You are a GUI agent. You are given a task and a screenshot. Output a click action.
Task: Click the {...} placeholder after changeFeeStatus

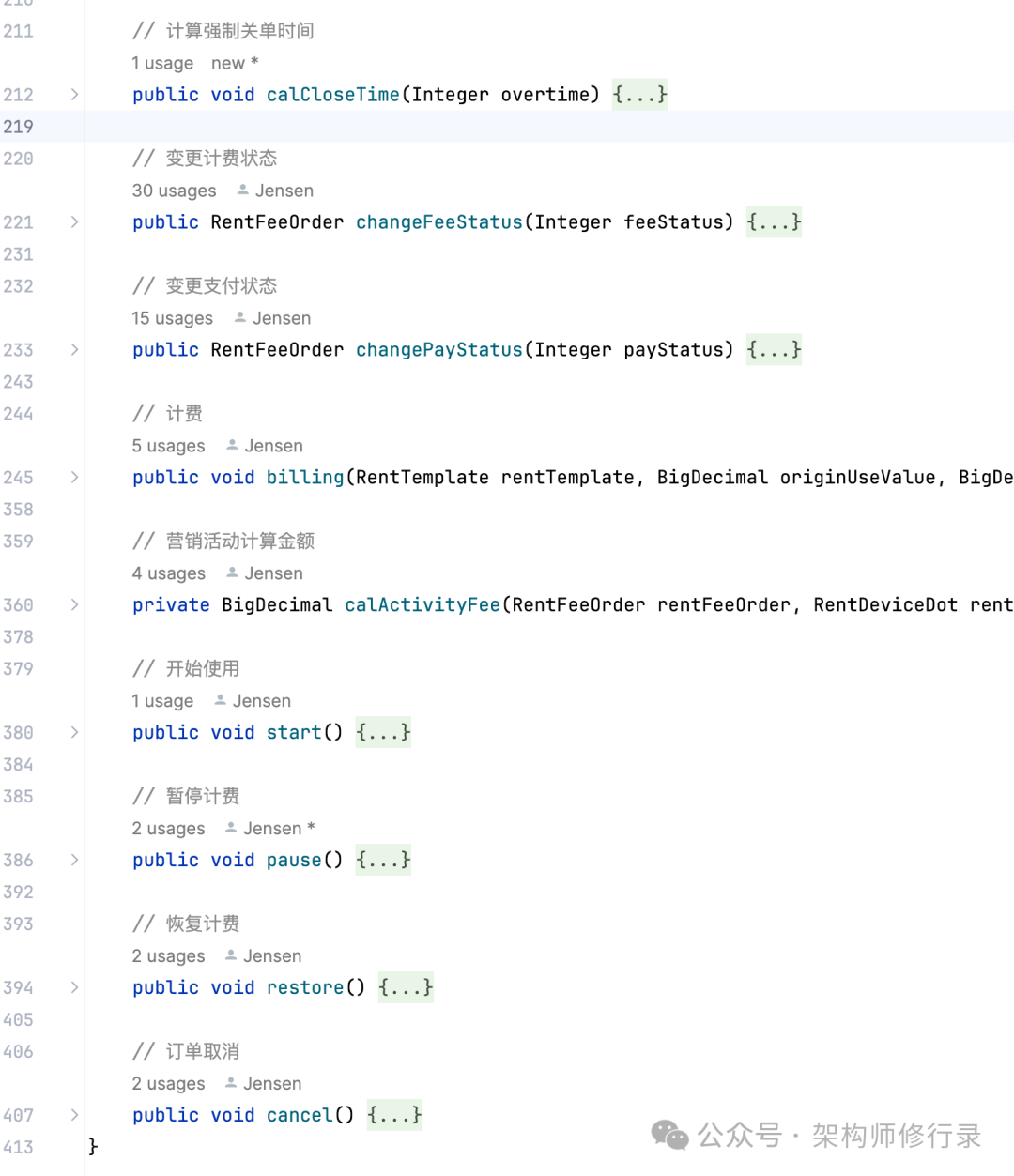pos(774,222)
